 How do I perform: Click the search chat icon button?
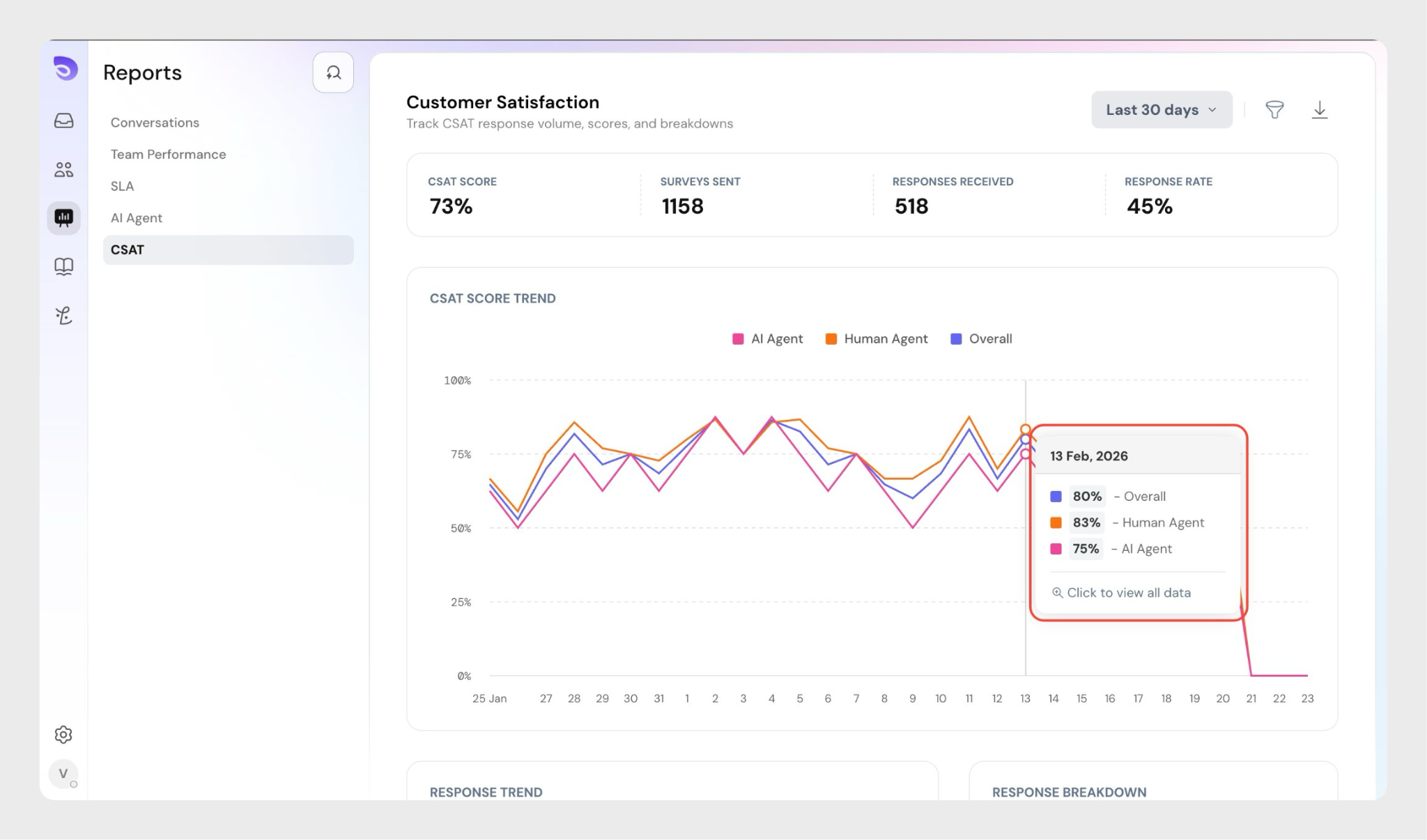[x=333, y=72]
